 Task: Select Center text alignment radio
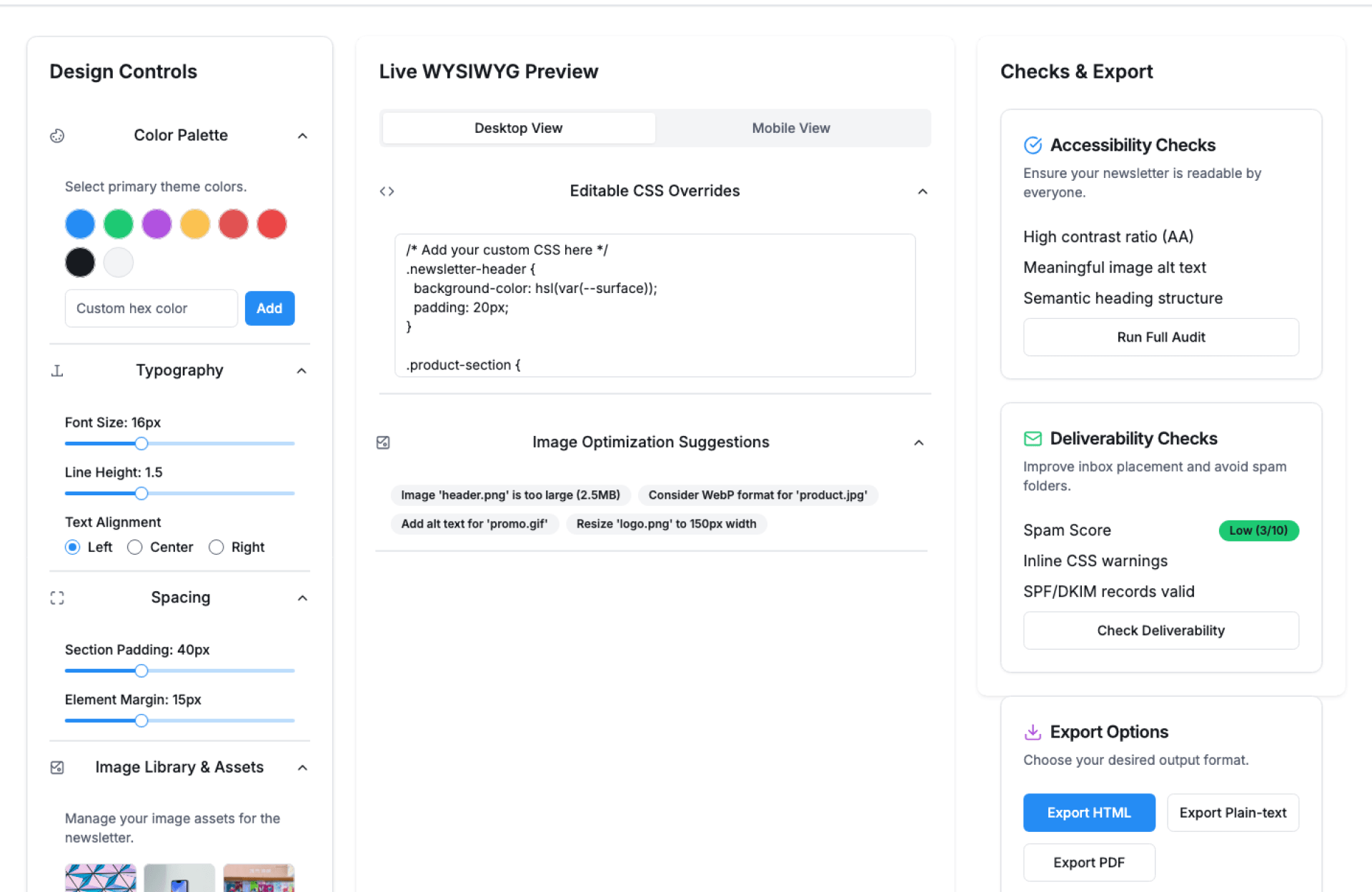click(134, 547)
